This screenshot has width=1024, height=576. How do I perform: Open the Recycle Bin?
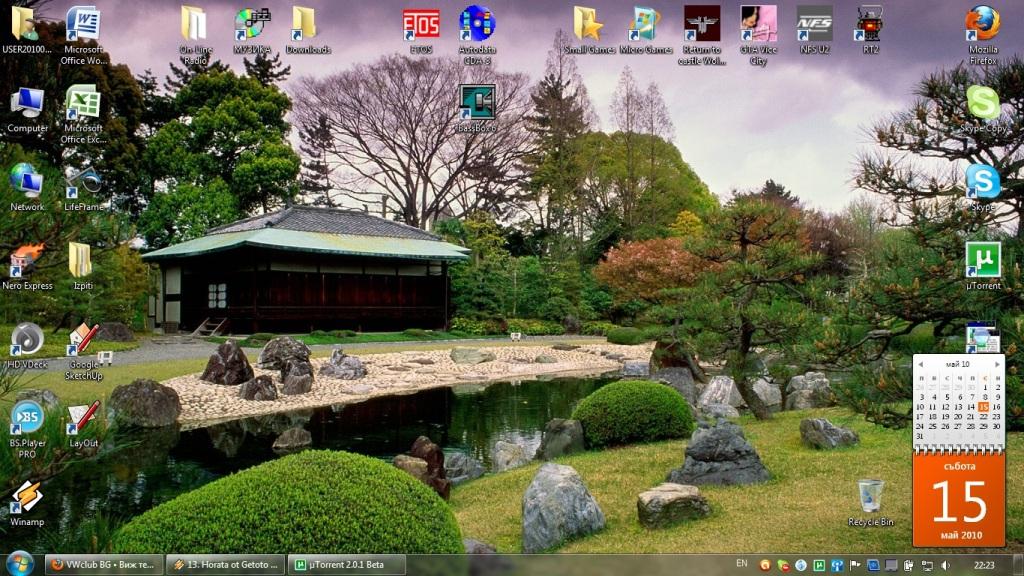[x=870, y=496]
